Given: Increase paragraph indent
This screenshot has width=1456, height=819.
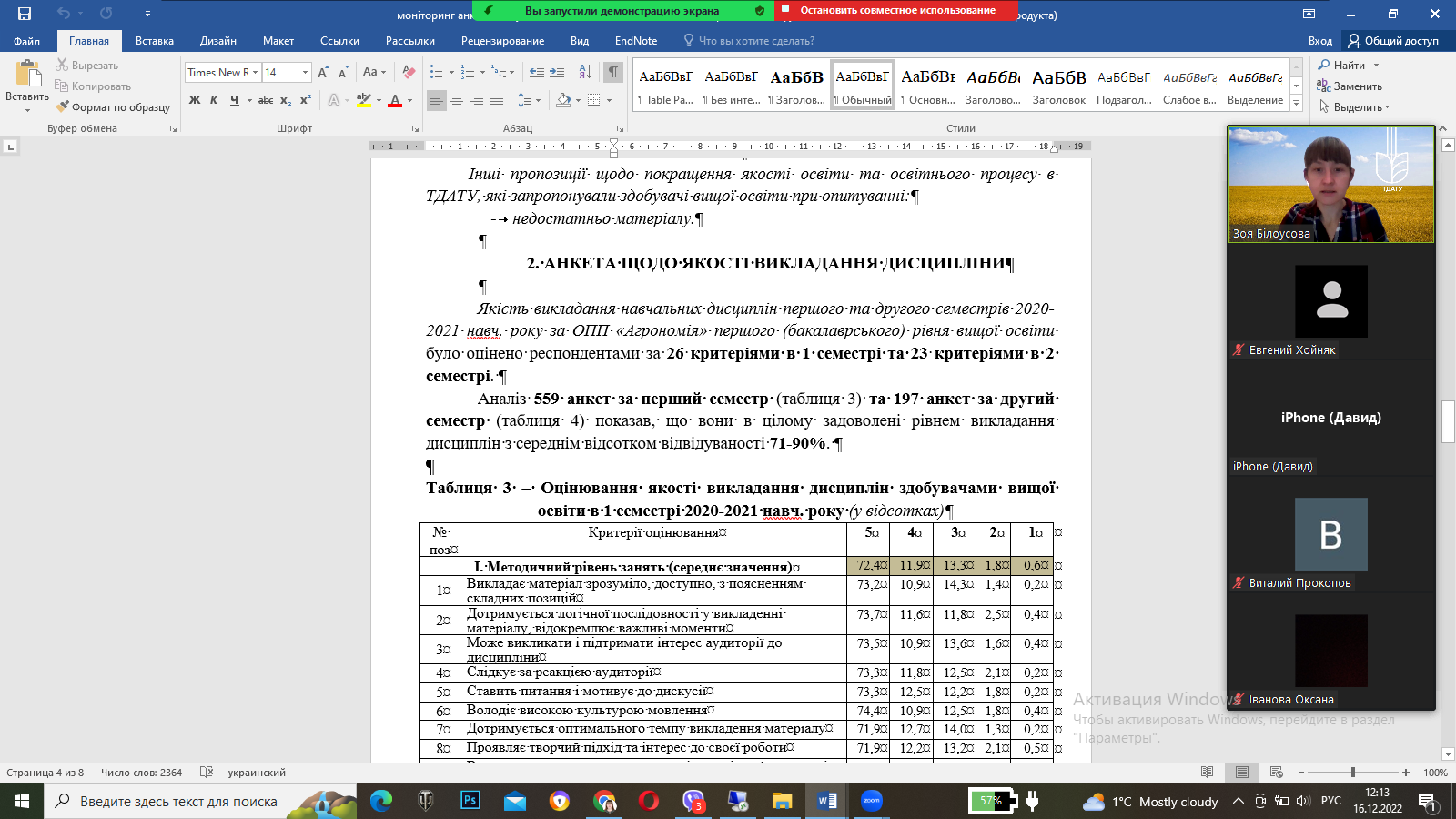Looking at the screenshot, I should 557,72.
